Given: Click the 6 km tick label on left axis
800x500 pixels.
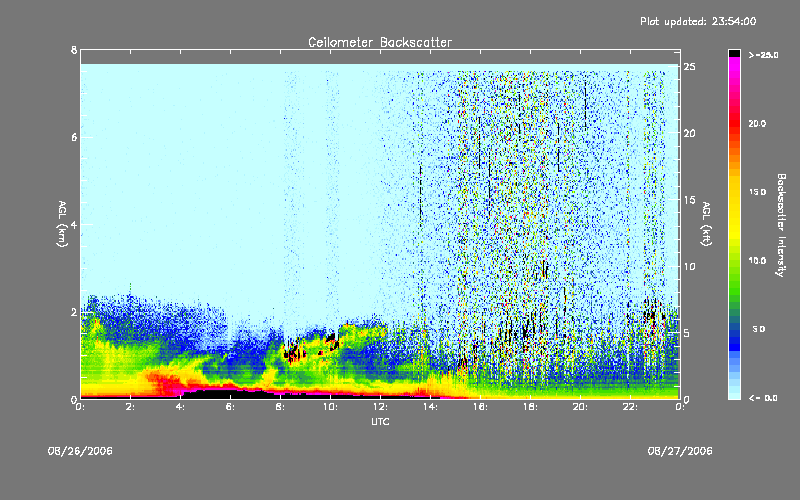Looking at the screenshot, I should [x=74, y=137].
